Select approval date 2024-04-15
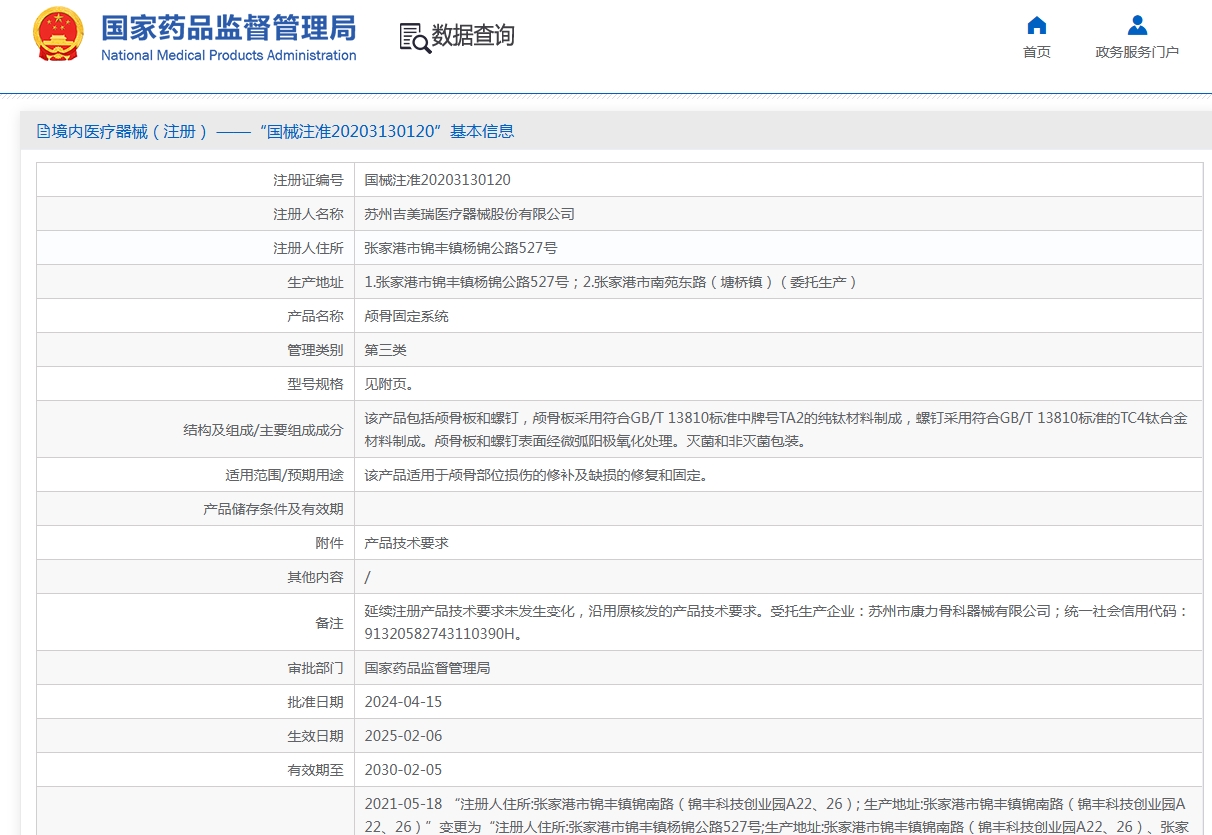This screenshot has height=835, width=1212. pyautogui.click(x=403, y=702)
